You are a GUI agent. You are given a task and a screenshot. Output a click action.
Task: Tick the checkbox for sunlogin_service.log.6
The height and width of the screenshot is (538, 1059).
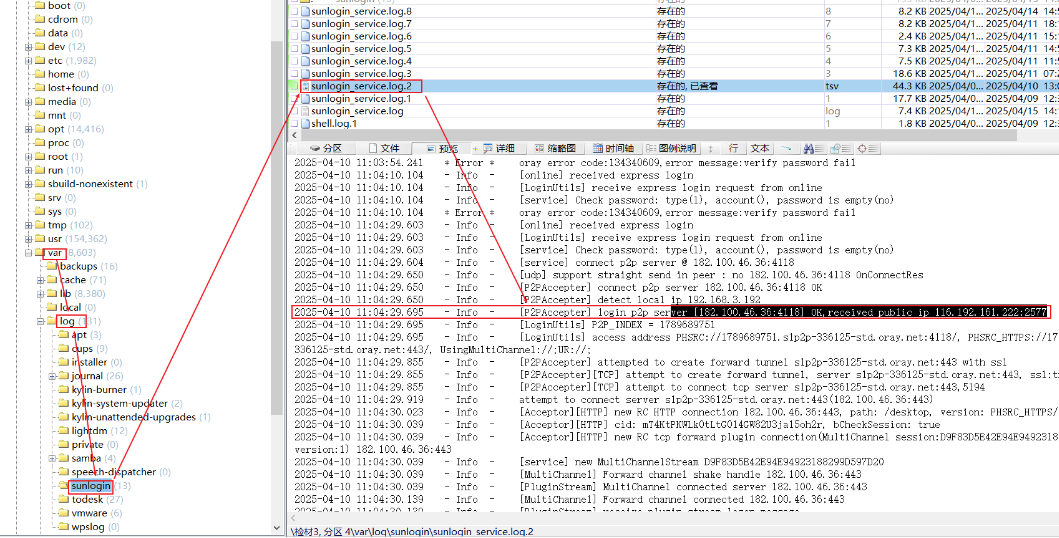(294, 36)
